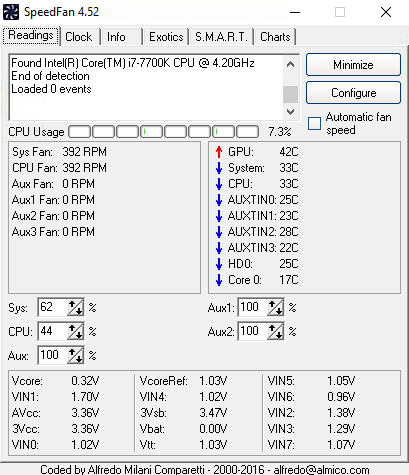
Task: Click the Sys Fan 392 RPM reading
Action: click(59, 152)
